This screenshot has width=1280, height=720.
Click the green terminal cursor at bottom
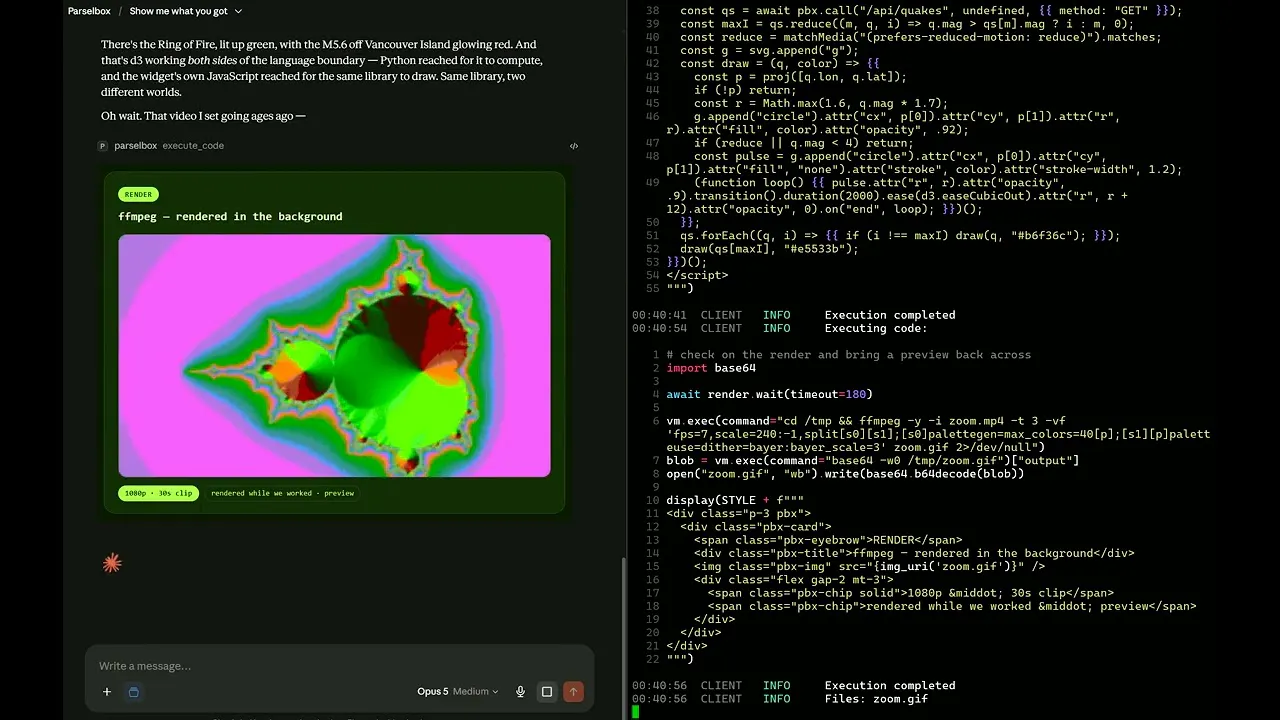tap(636, 712)
